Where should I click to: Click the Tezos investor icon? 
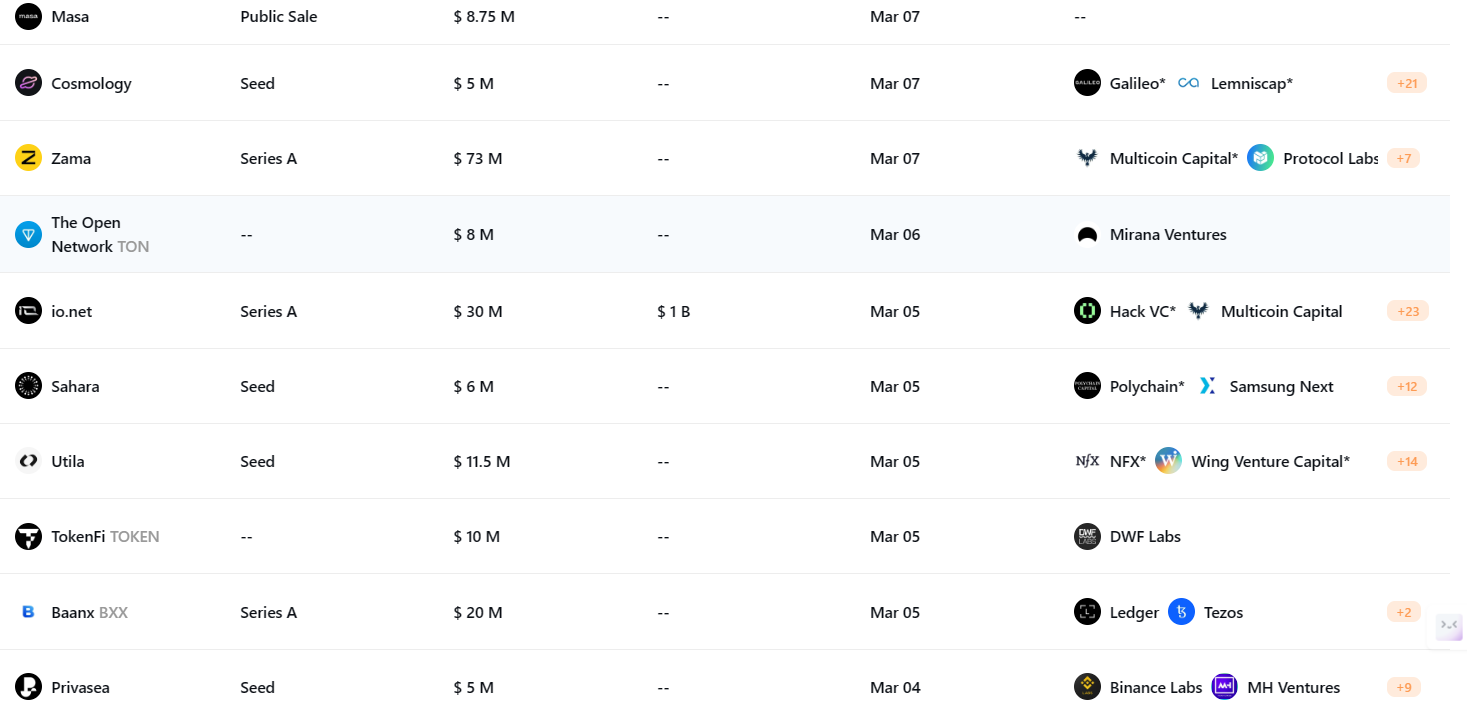tap(1181, 612)
